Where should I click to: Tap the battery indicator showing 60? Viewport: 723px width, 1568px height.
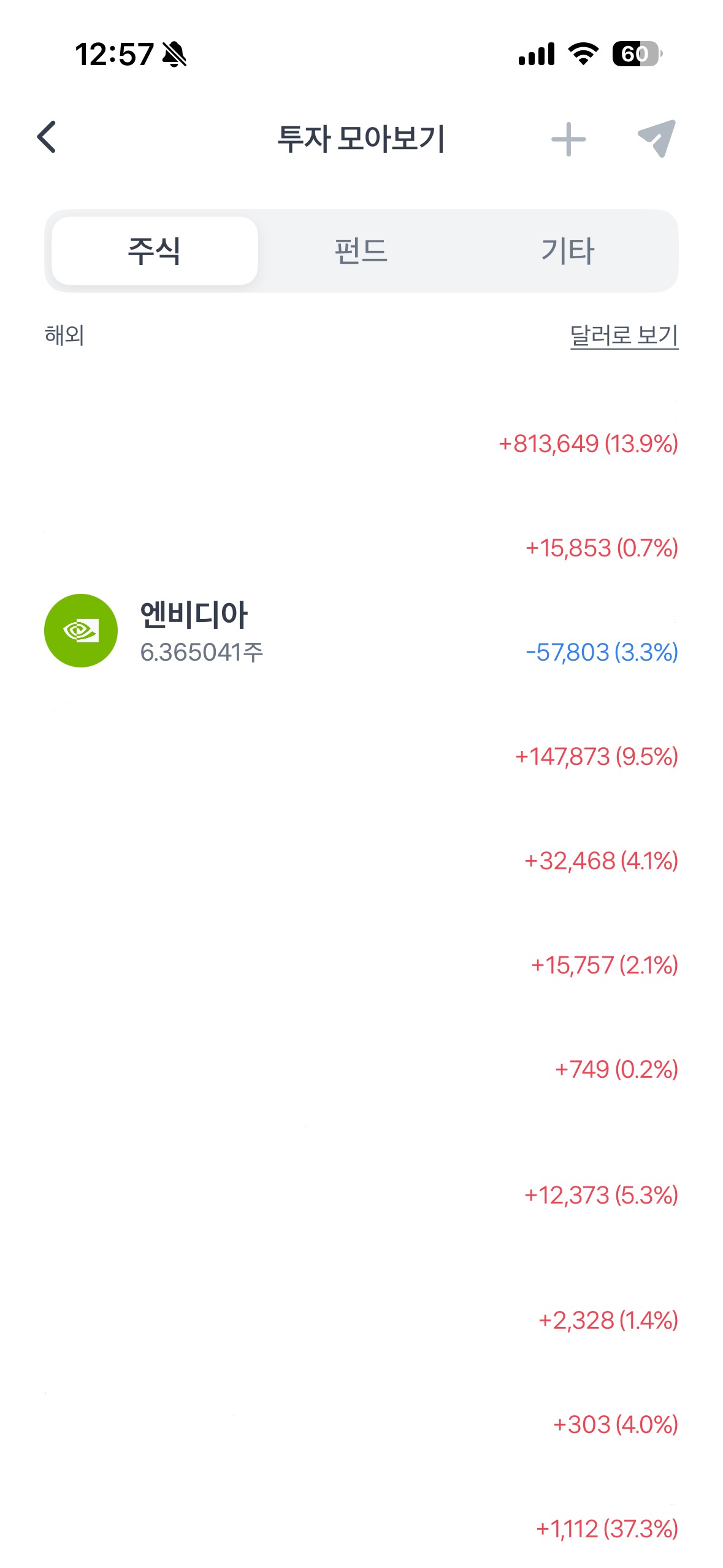[x=637, y=54]
